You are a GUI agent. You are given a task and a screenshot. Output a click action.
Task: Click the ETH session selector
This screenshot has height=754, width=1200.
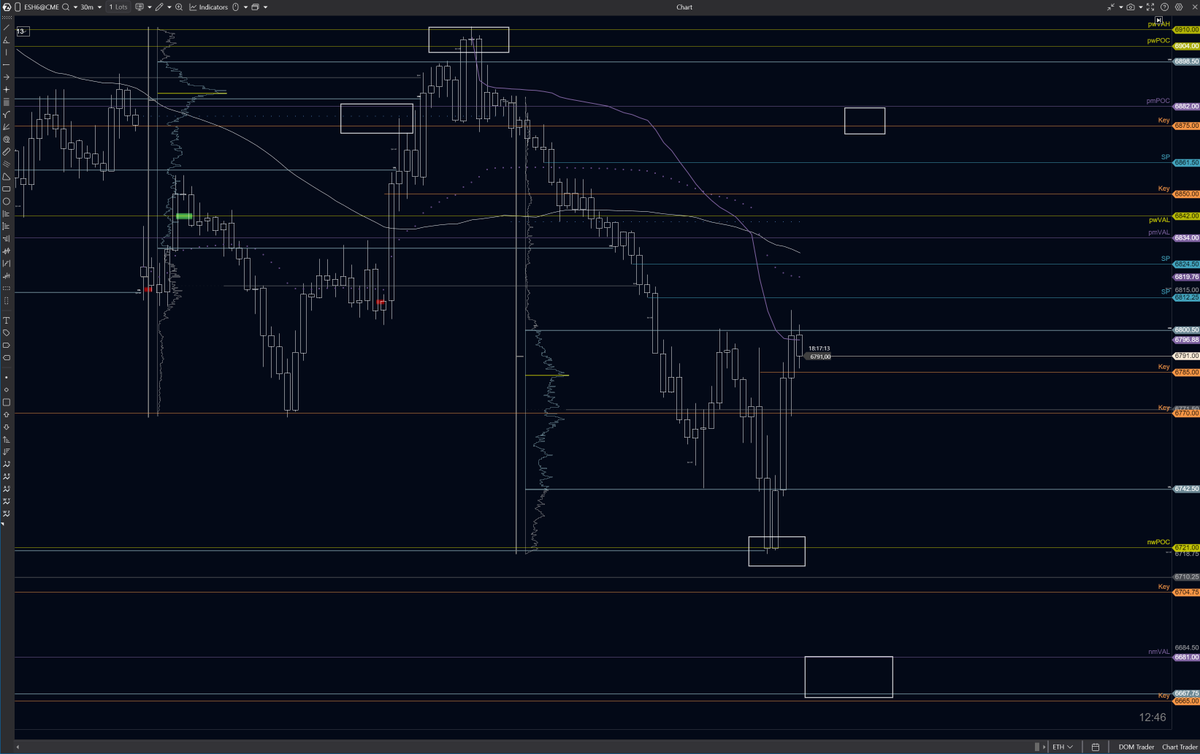pyautogui.click(x=1062, y=747)
